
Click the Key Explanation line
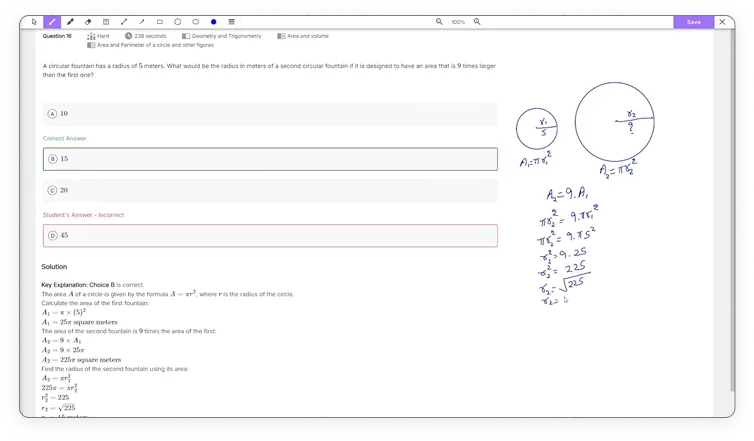click(92, 285)
